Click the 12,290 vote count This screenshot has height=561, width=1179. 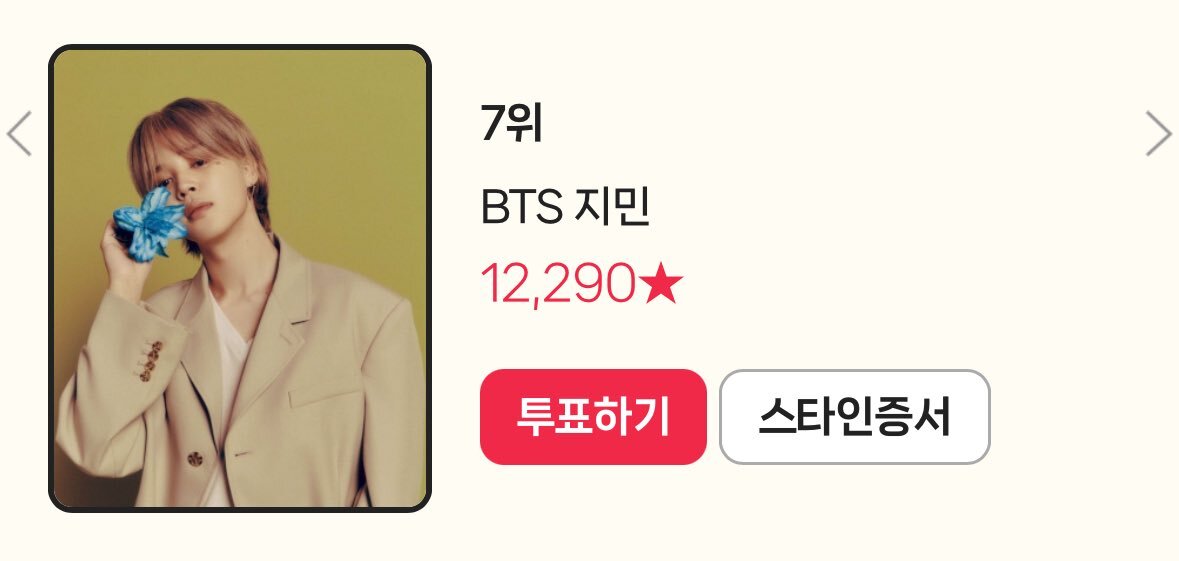click(558, 284)
